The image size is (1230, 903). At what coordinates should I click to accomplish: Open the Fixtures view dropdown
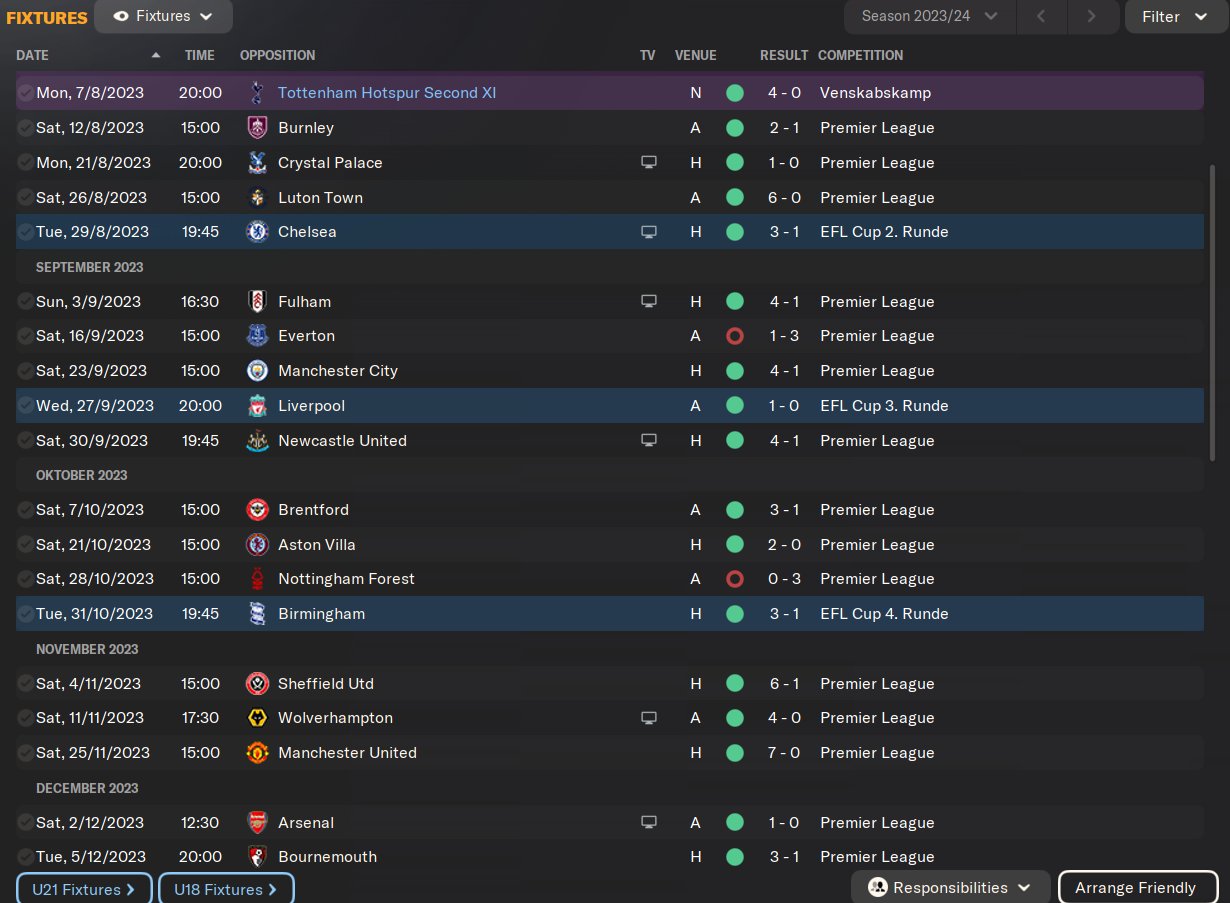[164, 16]
